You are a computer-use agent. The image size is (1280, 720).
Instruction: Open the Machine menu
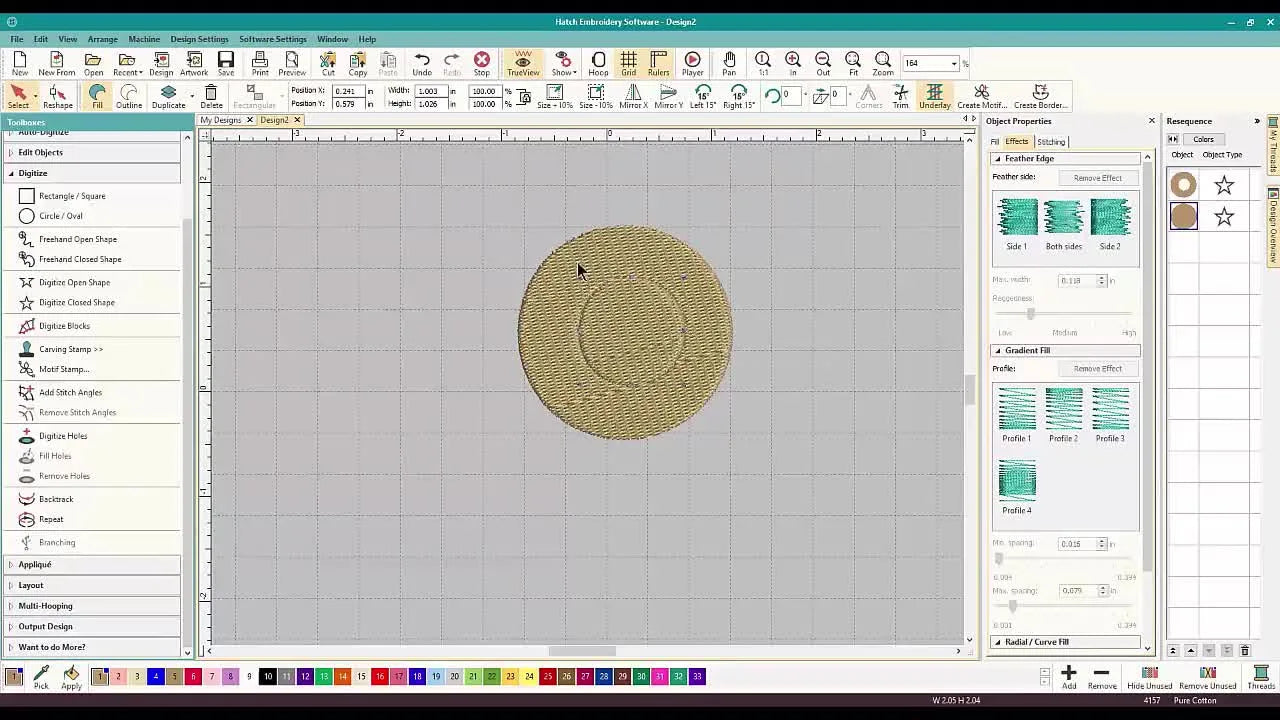click(143, 39)
